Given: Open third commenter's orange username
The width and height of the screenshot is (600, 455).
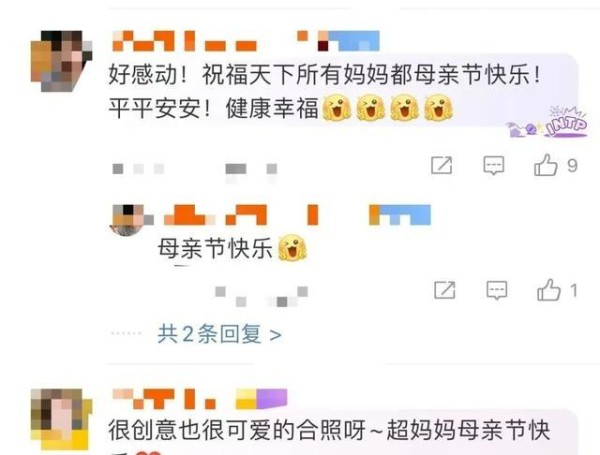Looking at the screenshot, I should click(x=165, y=399).
